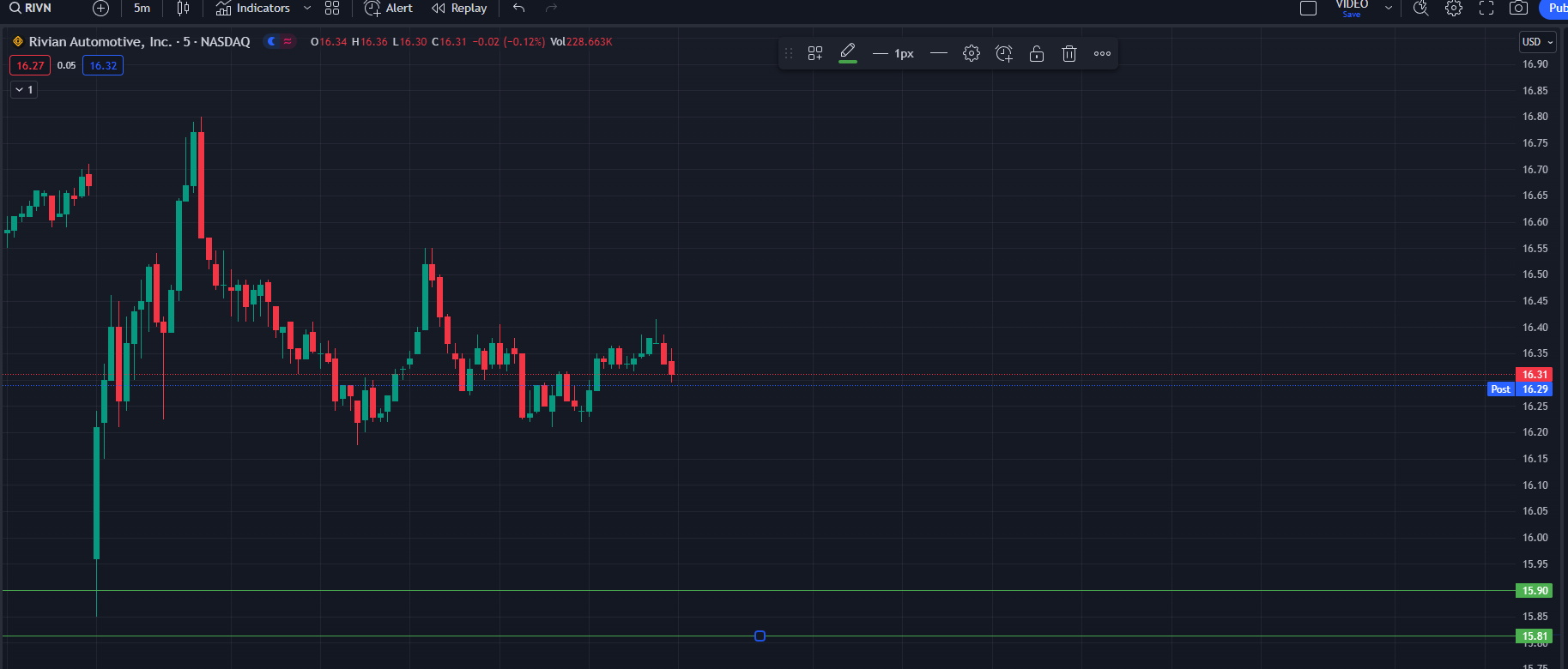The height and width of the screenshot is (669, 1568).
Task: Open indicator templates grid icon
Action: point(332,8)
